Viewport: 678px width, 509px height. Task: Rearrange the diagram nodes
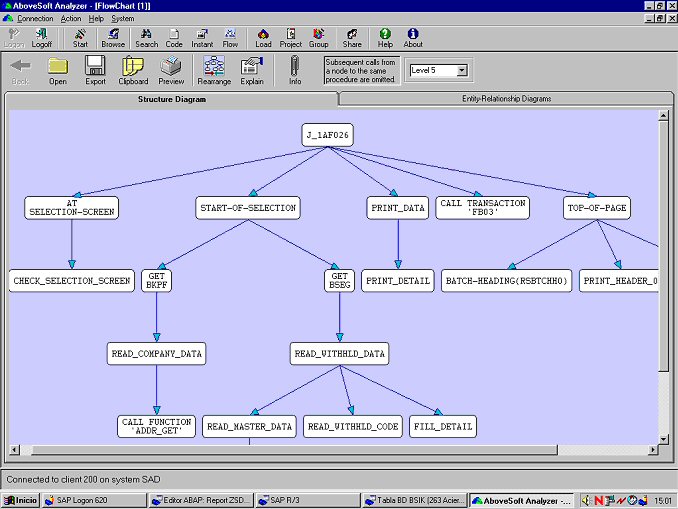213,70
